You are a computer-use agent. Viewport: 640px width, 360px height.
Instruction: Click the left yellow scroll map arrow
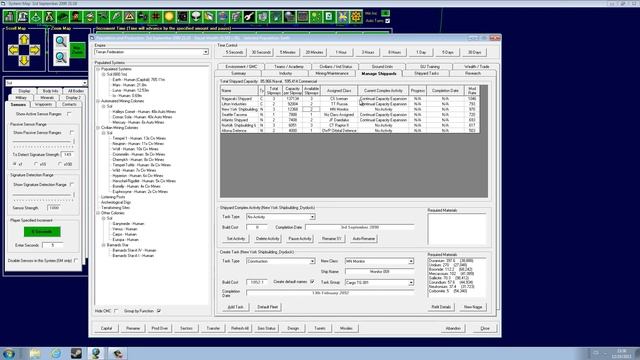[x=13, y=50]
